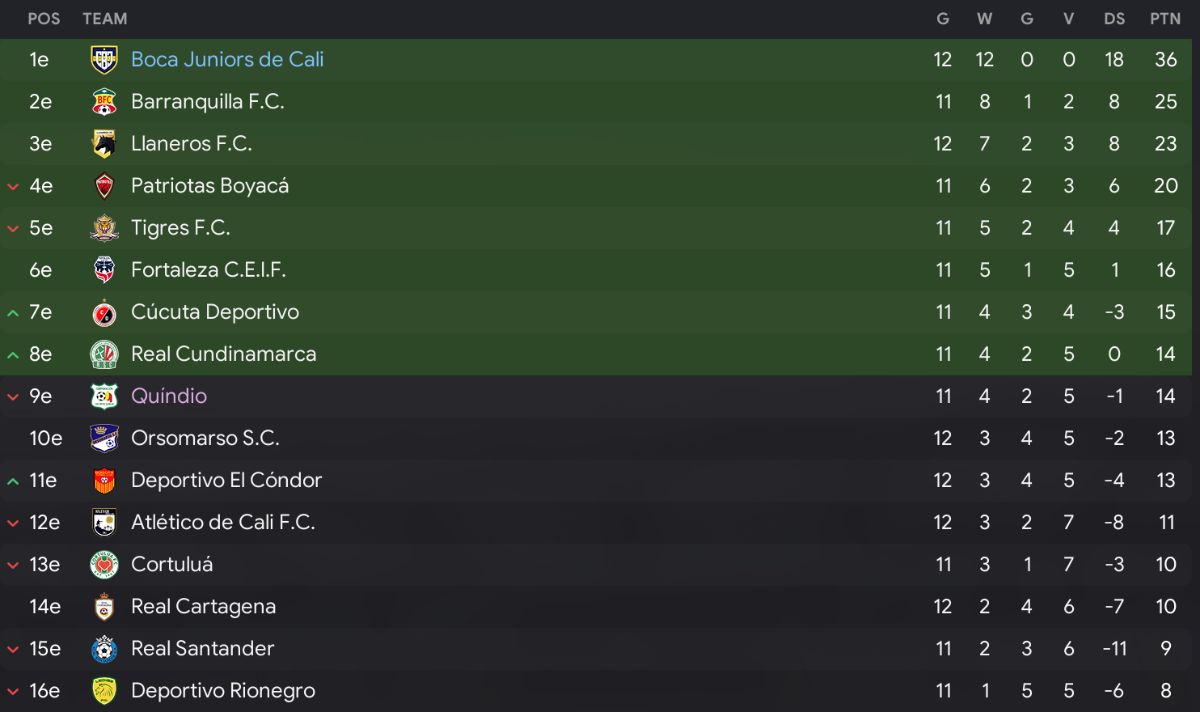The height and width of the screenshot is (712, 1200).
Task: Sort by the DS goal difference header
Action: point(1114,19)
